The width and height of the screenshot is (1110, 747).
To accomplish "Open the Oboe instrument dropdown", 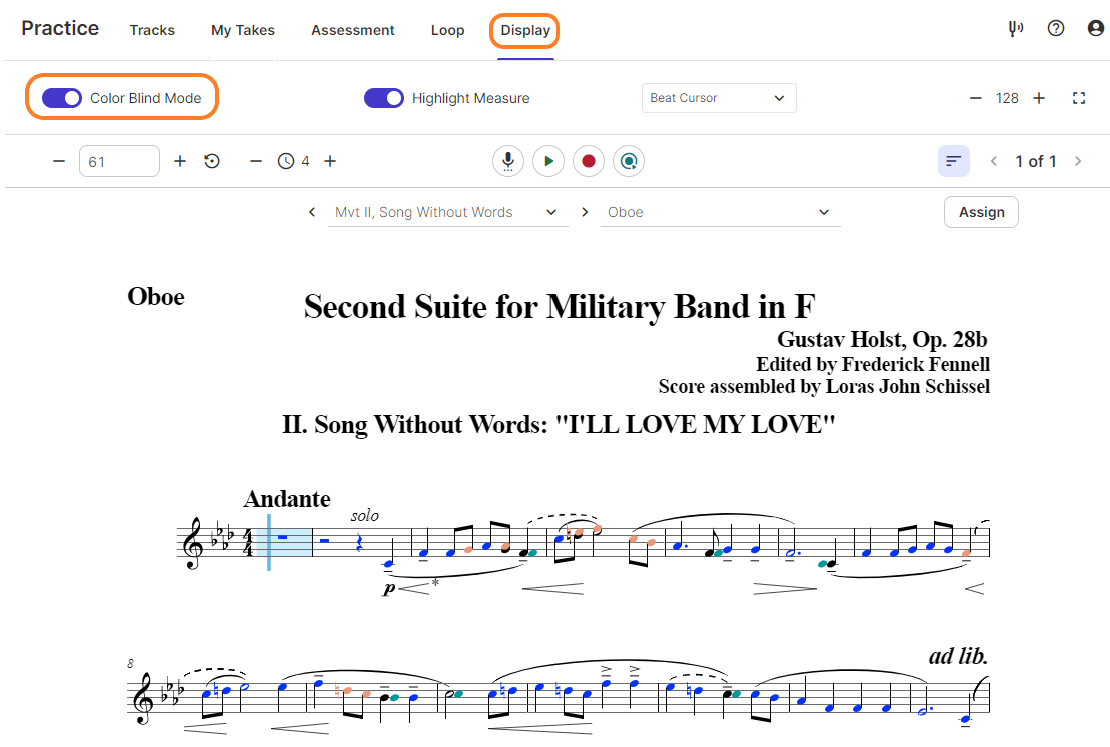I will 720,212.
